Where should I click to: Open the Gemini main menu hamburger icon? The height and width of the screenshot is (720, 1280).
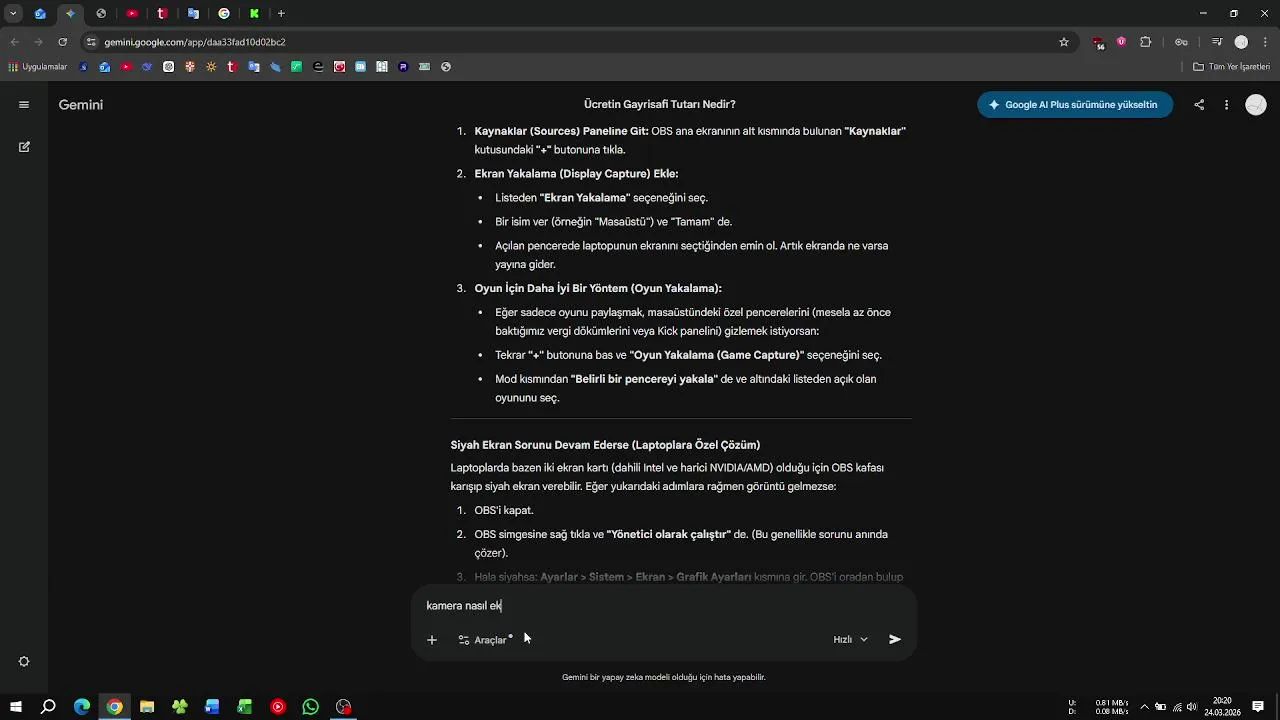click(24, 105)
